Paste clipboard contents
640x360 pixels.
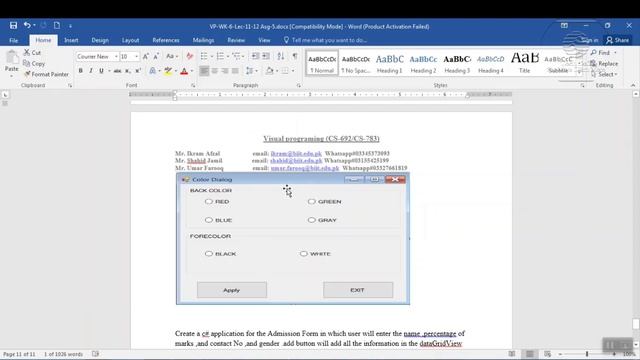point(11,62)
